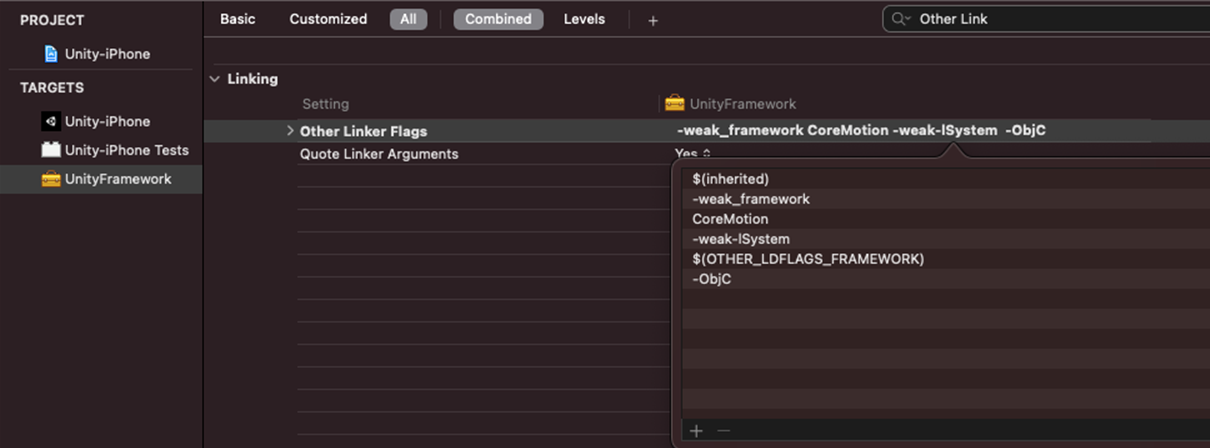Select the Basic settings tab
The height and width of the screenshot is (448, 1210).
coord(238,19)
